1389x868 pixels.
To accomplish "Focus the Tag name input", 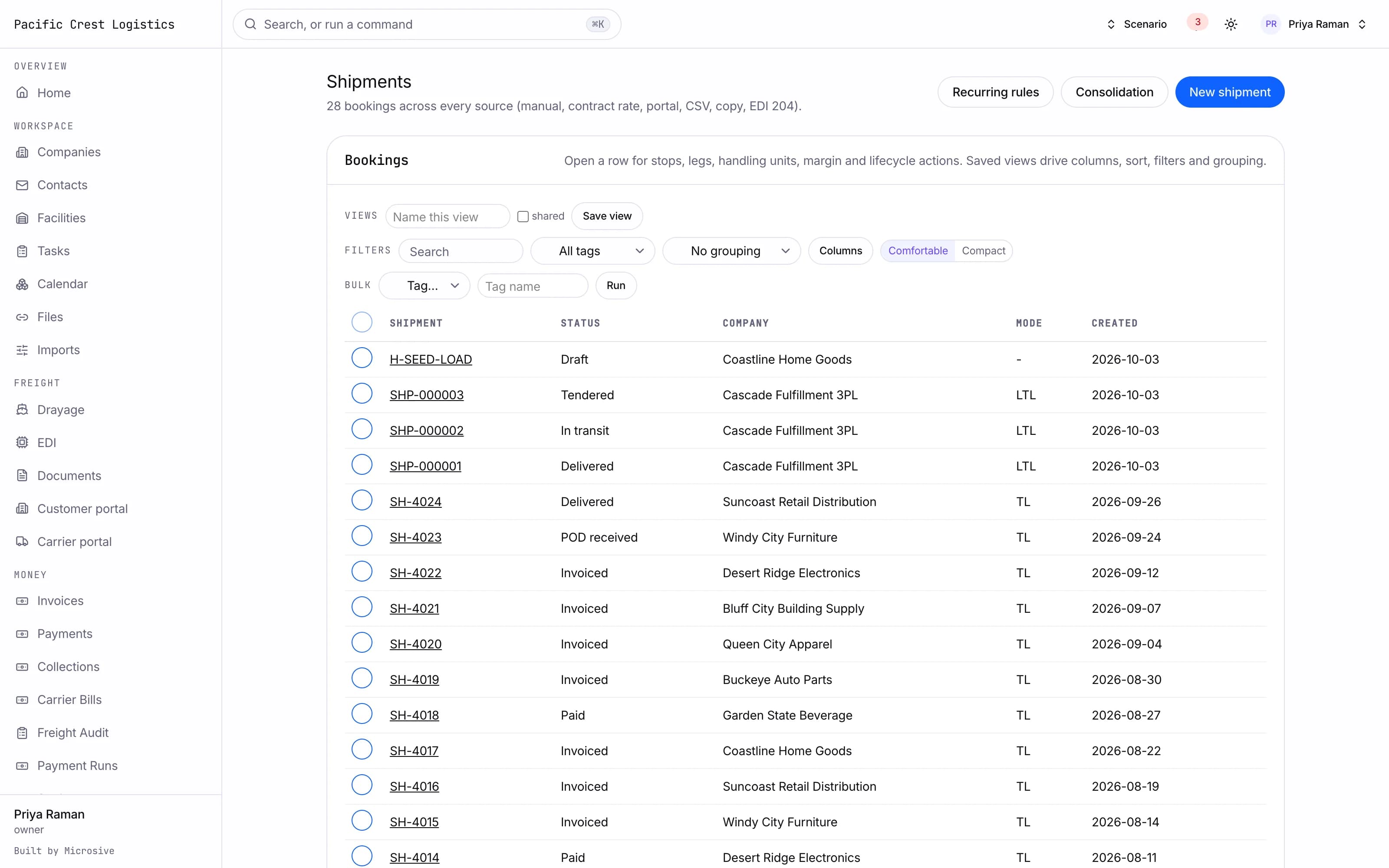I will [x=533, y=286].
